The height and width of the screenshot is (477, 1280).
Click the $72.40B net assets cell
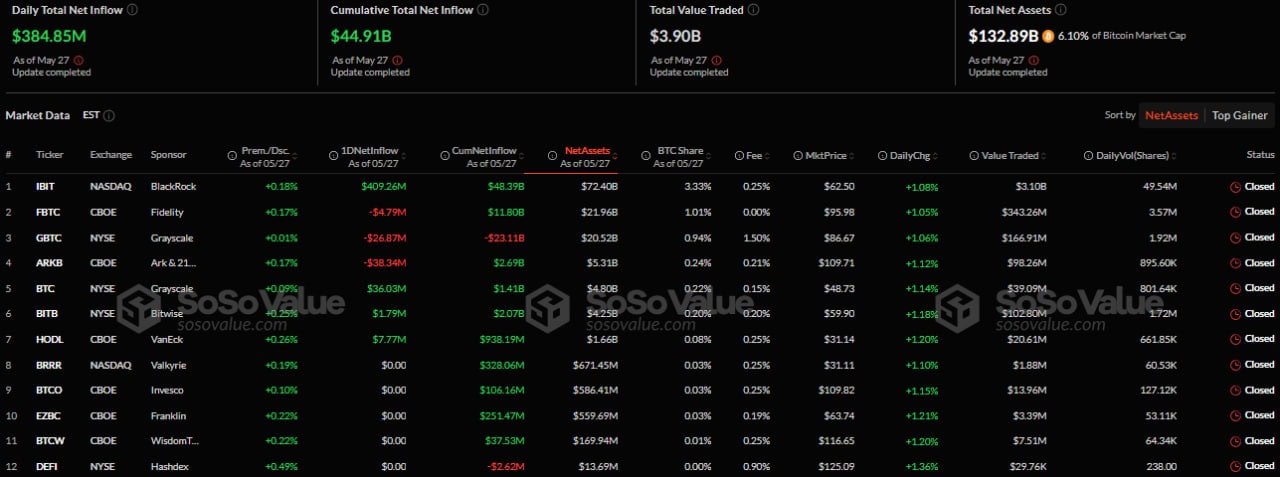599,186
